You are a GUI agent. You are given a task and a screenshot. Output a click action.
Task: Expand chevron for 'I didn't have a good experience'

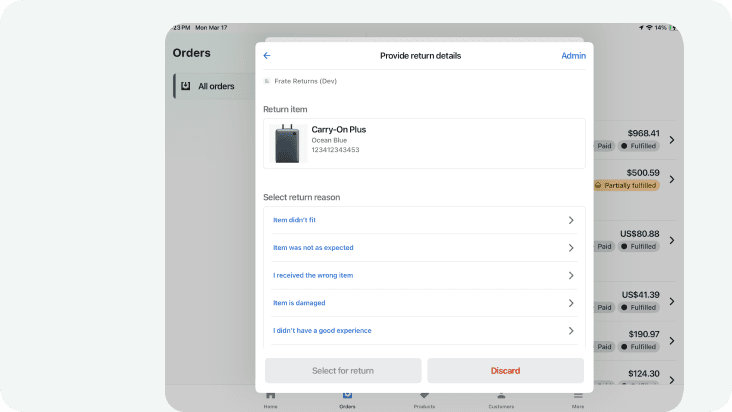(570, 331)
